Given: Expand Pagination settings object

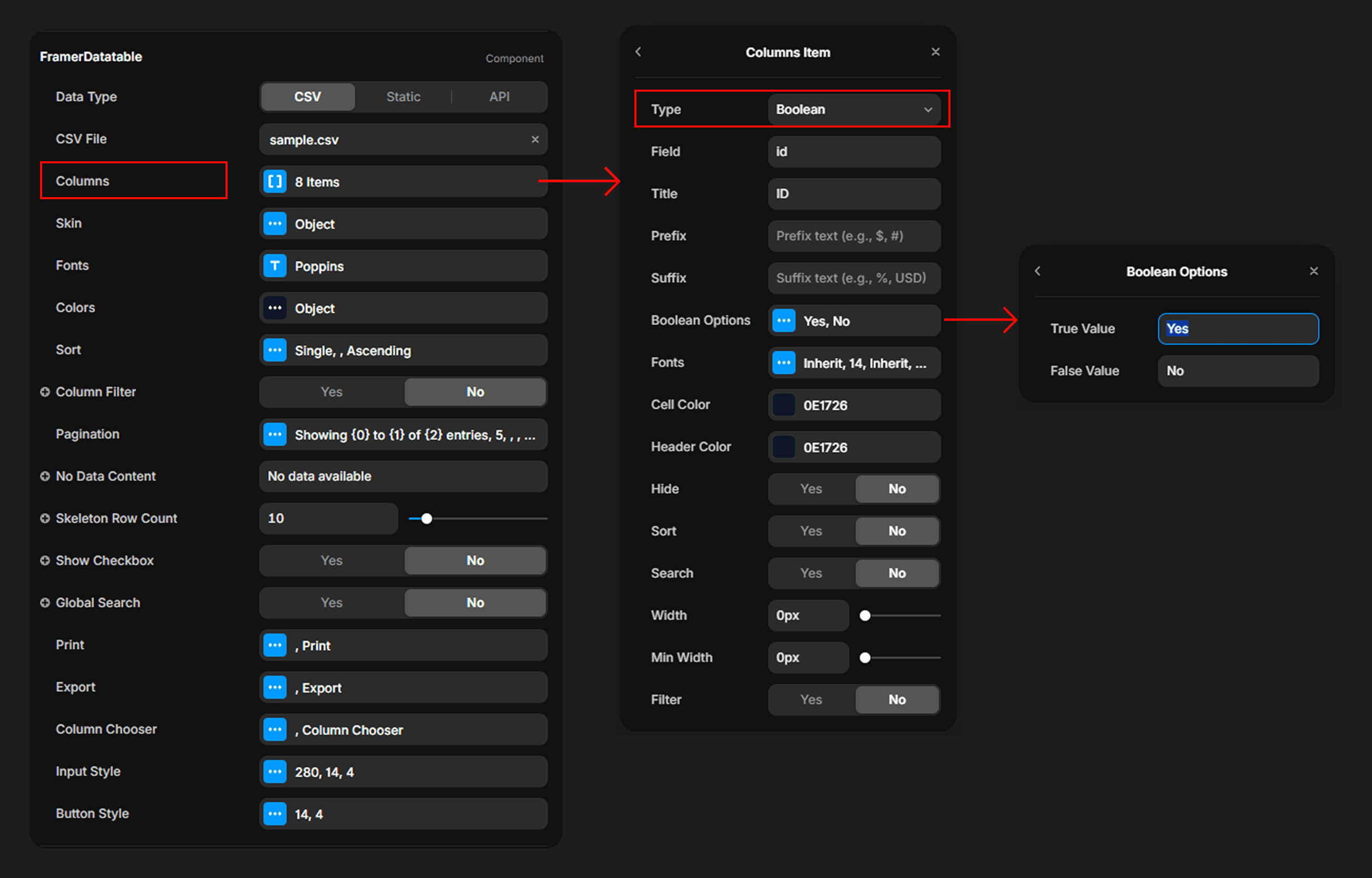Looking at the screenshot, I should coord(275,434).
